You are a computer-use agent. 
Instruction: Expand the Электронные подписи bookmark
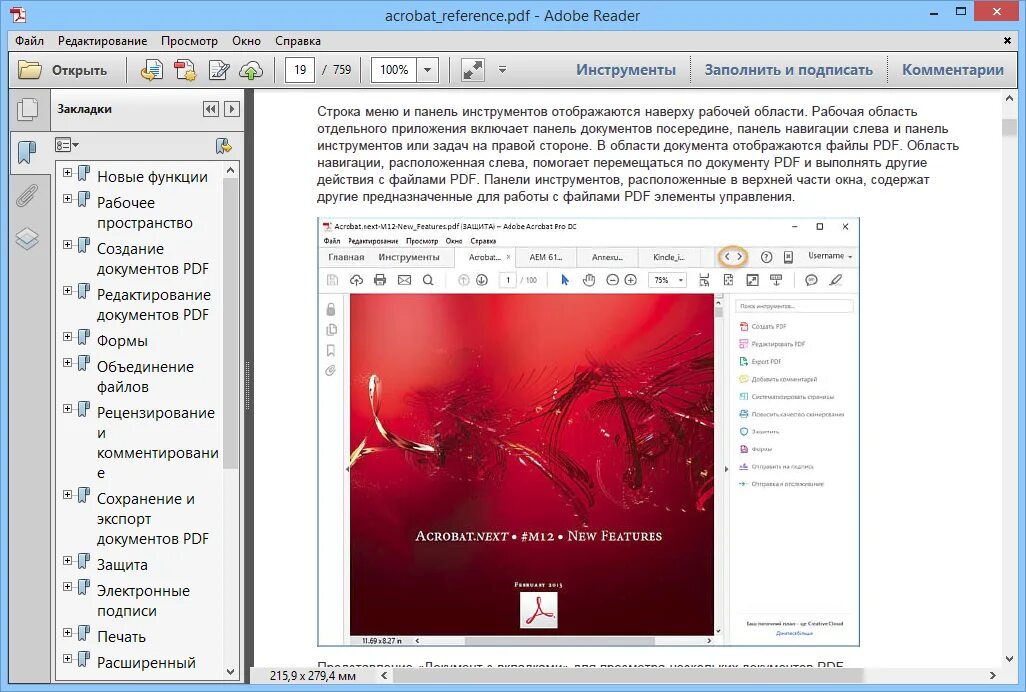click(x=67, y=586)
